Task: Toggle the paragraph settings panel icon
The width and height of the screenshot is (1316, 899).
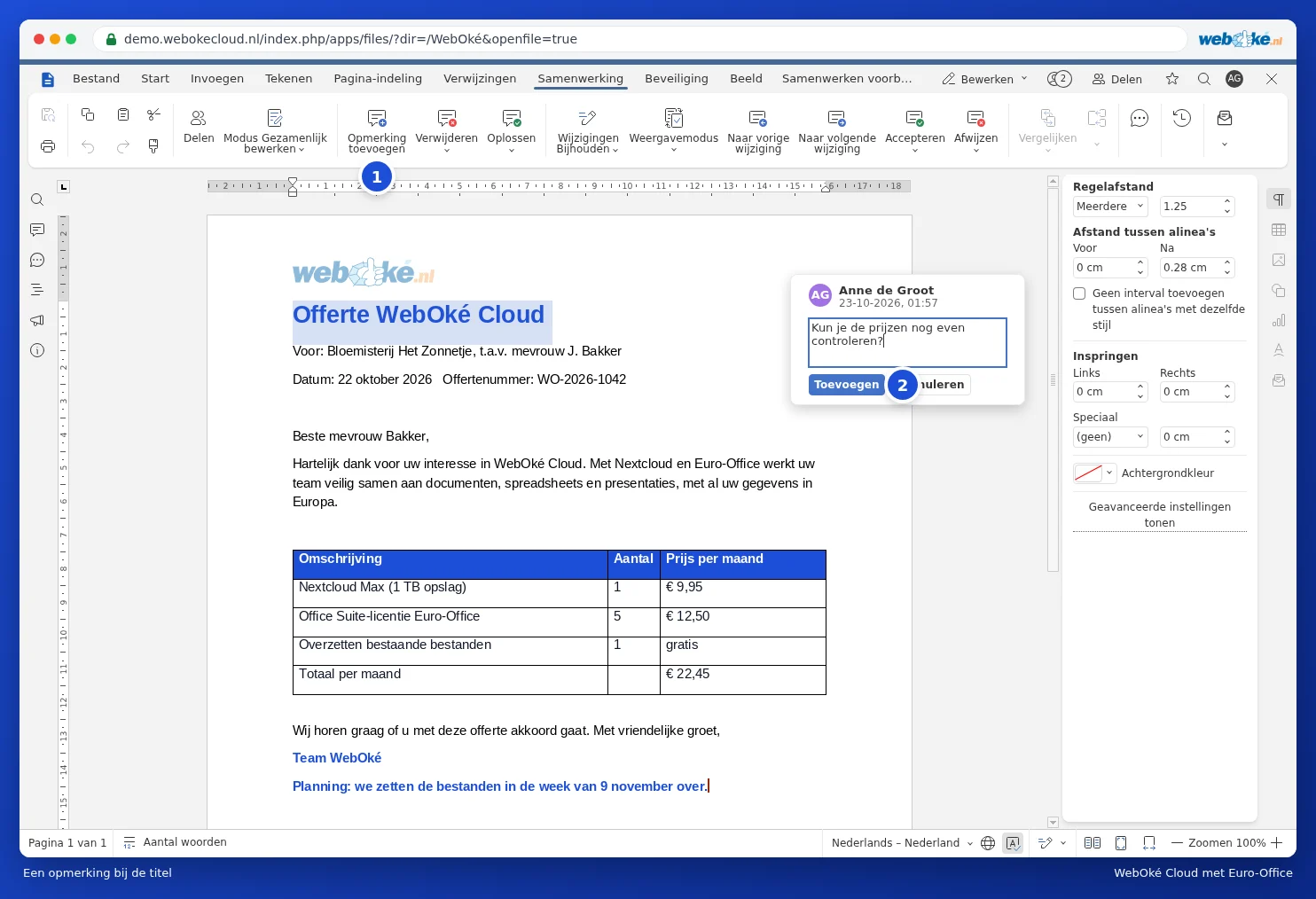Action: coord(1279,199)
